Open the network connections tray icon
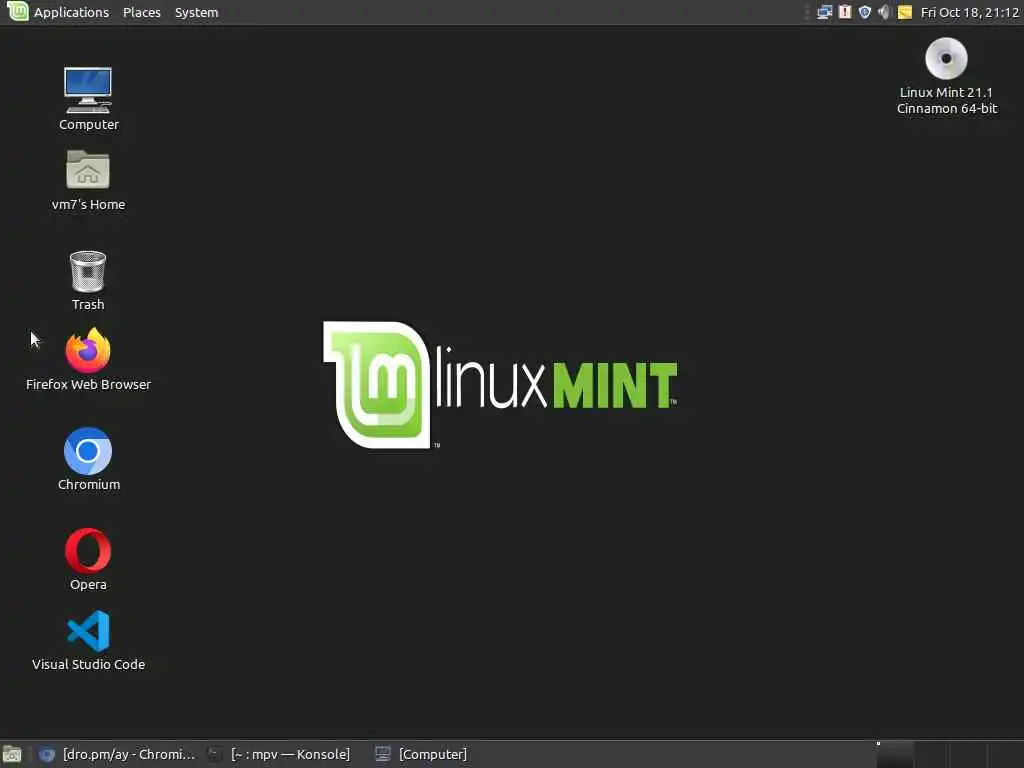The image size is (1024, 768). tap(825, 12)
